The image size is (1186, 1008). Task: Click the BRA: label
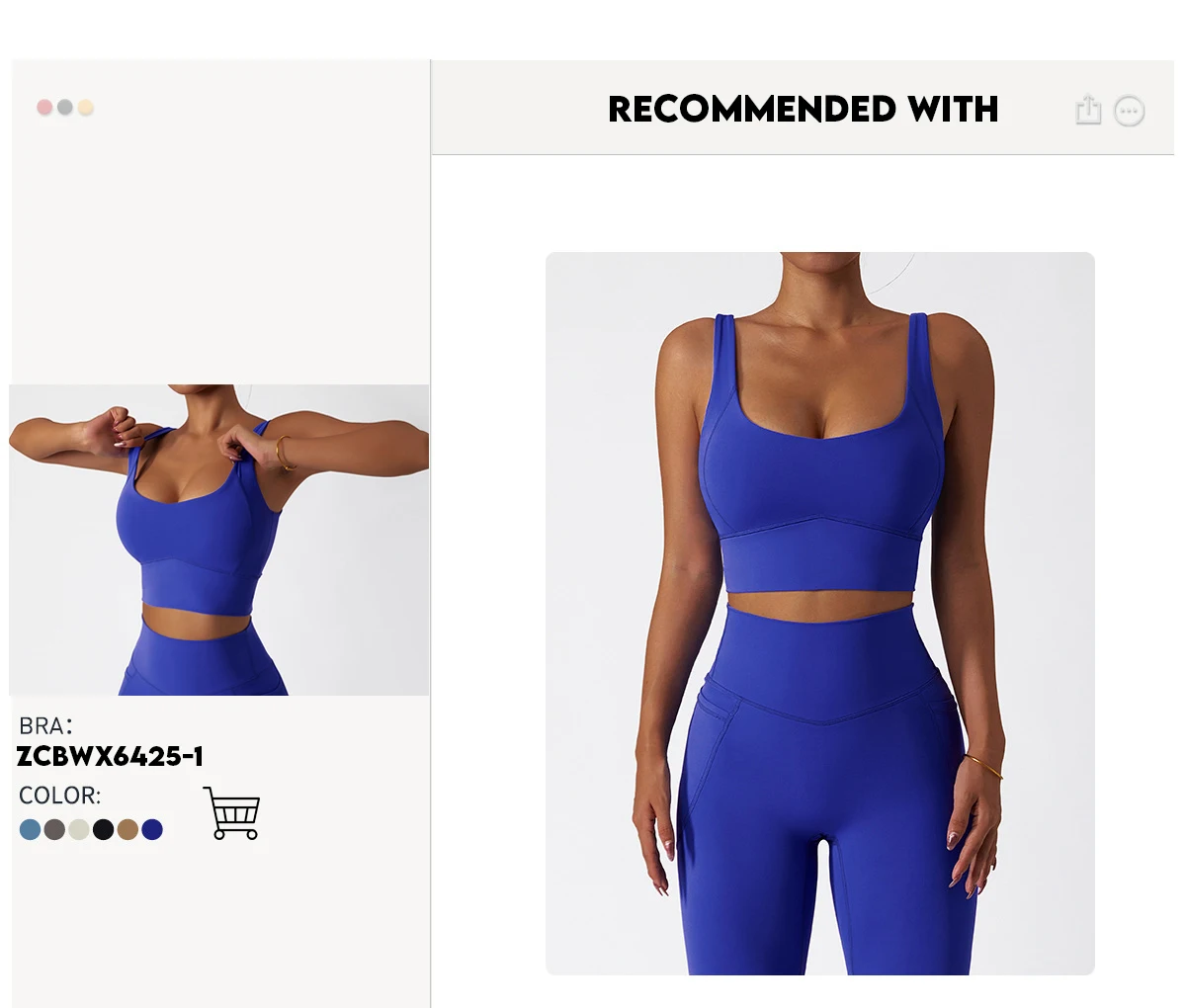coord(45,726)
